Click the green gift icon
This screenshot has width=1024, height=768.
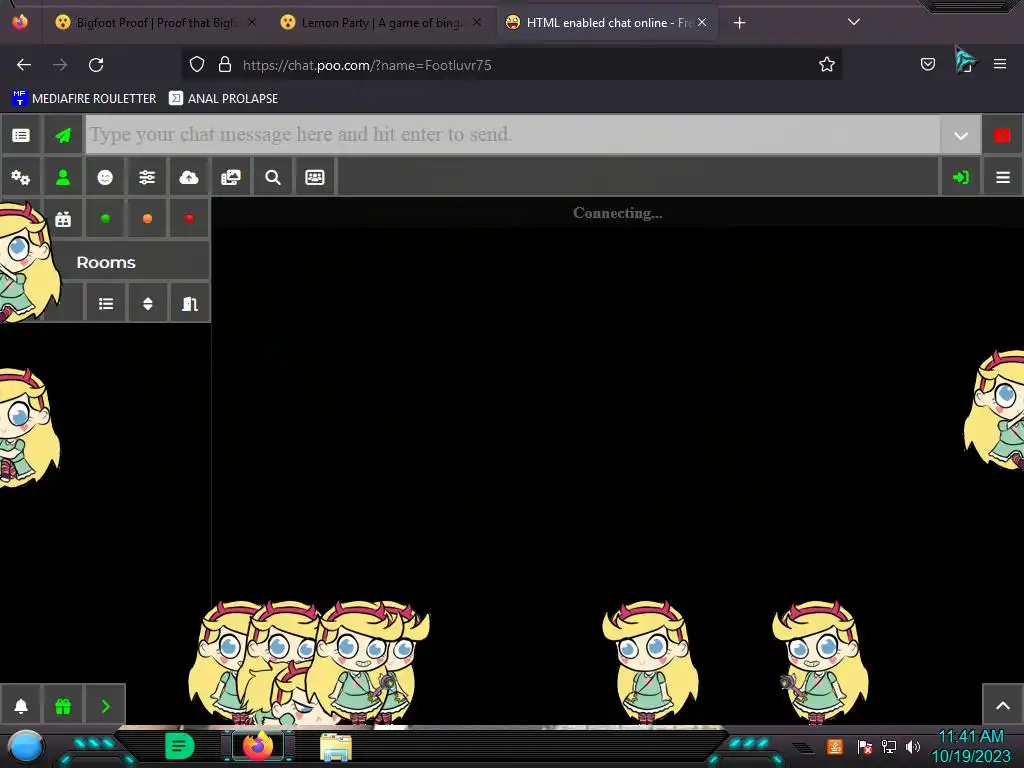pos(63,706)
